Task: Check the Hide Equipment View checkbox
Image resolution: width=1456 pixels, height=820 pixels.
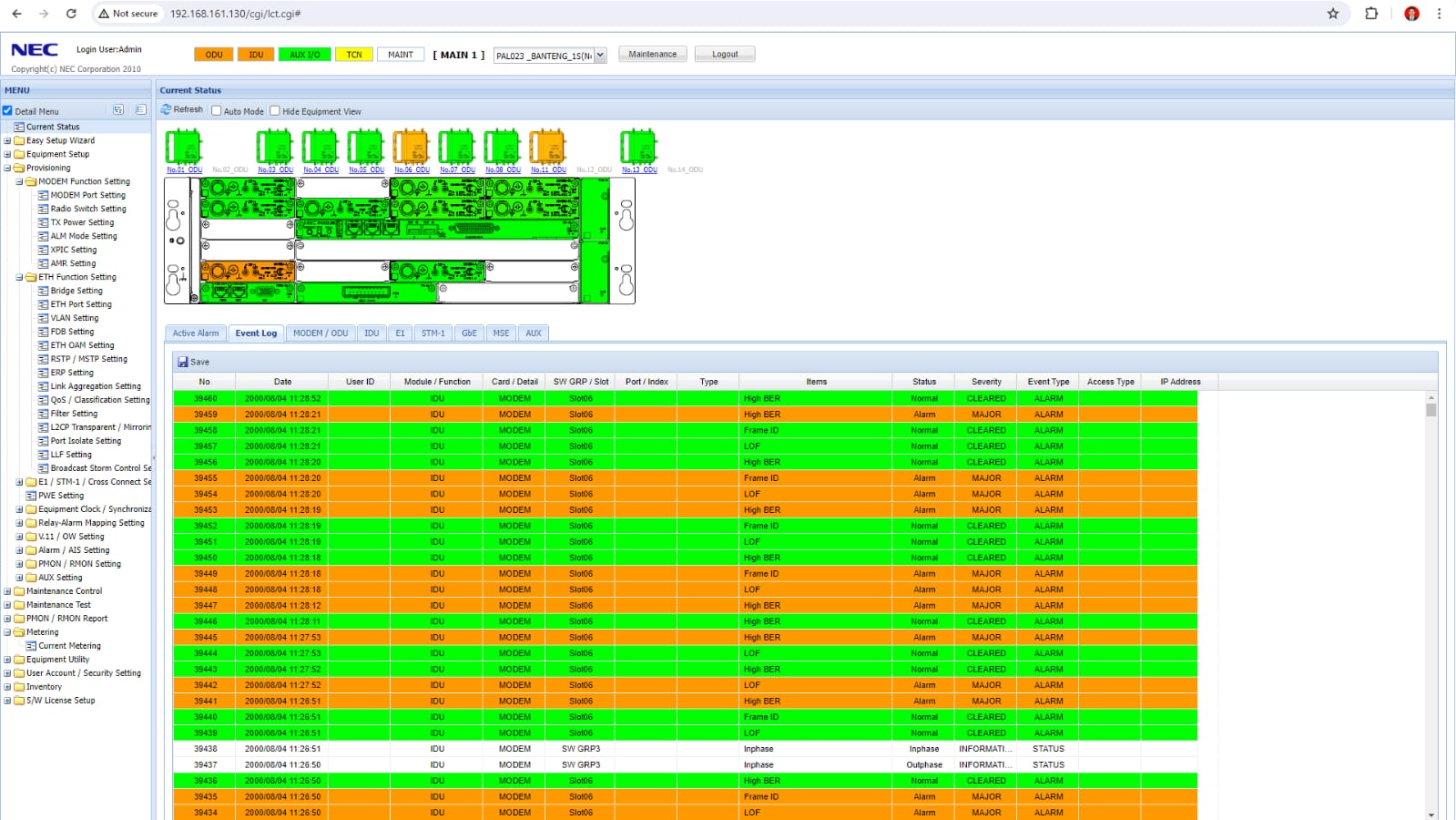Action: click(x=275, y=111)
